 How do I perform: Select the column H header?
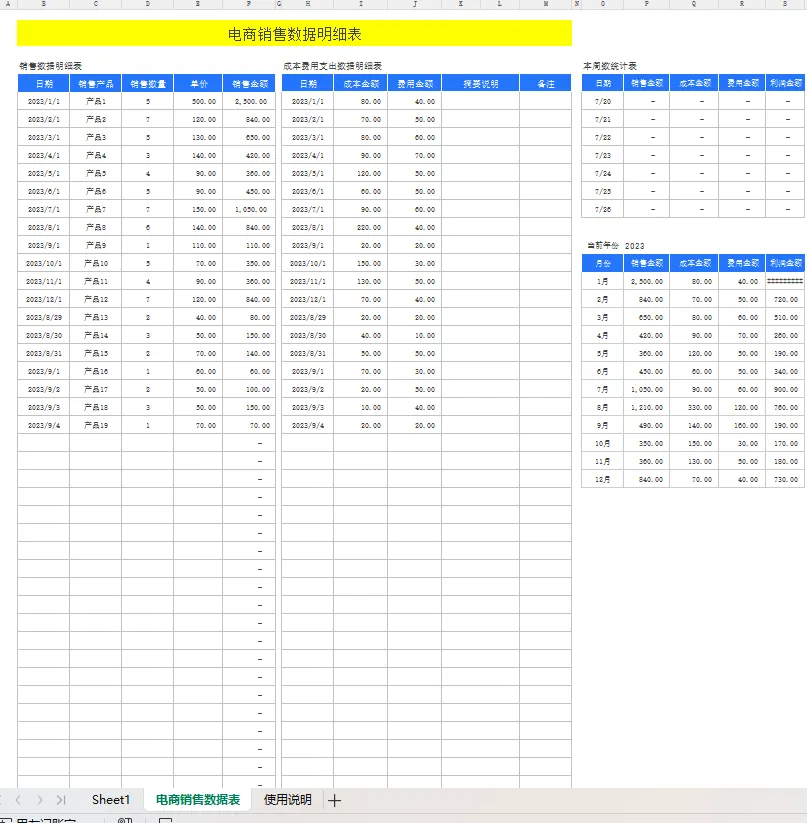point(307,4)
